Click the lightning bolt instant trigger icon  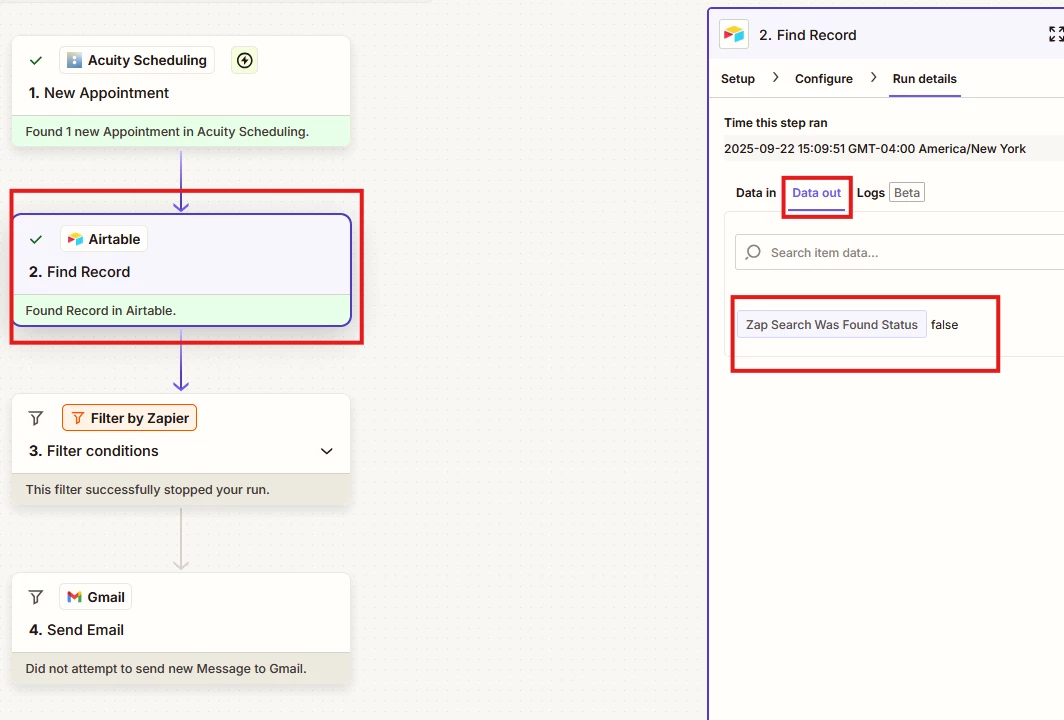[x=244, y=60]
